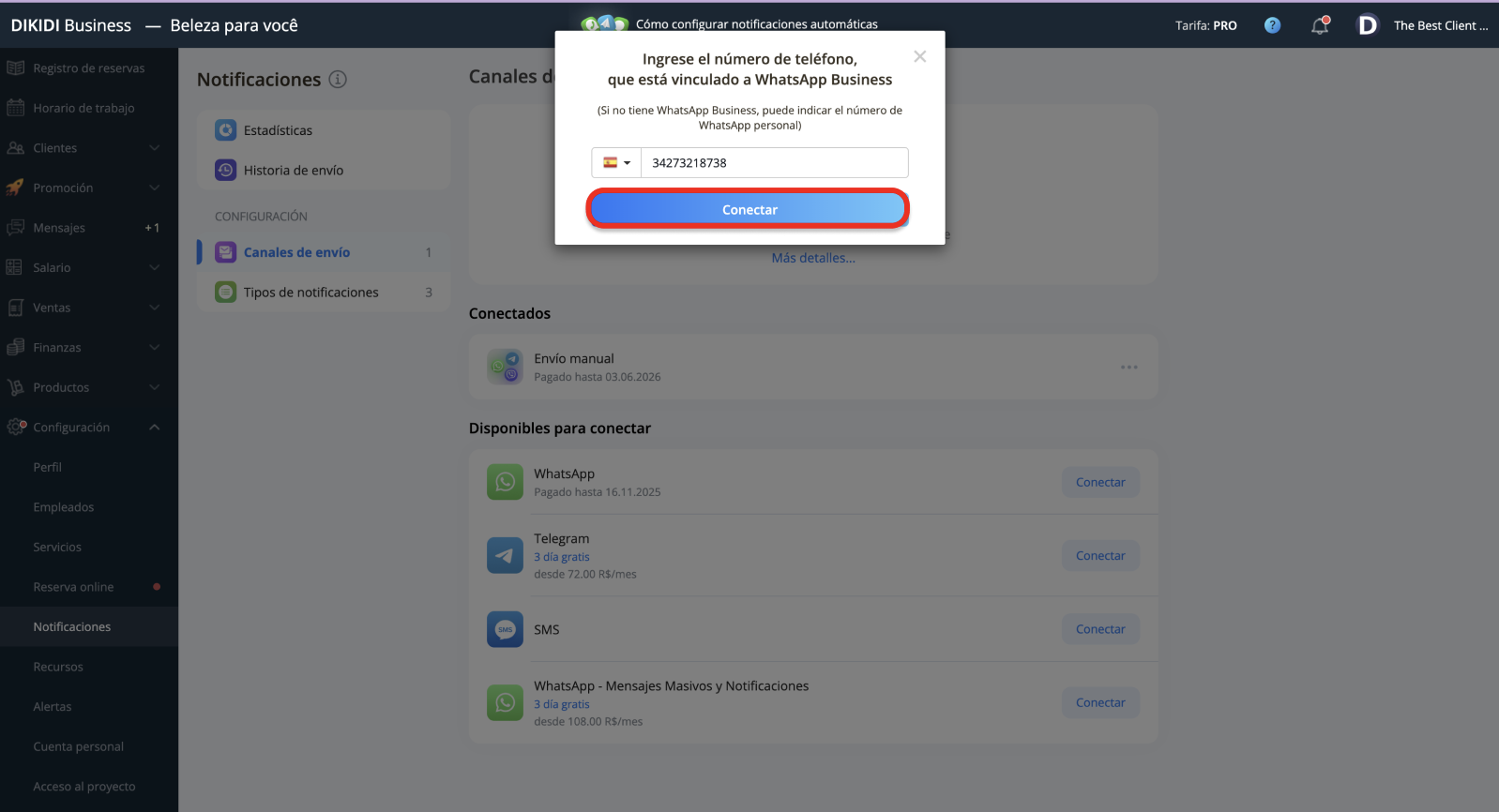Expand the Salario sidebar submenu

tap(155, 268)
